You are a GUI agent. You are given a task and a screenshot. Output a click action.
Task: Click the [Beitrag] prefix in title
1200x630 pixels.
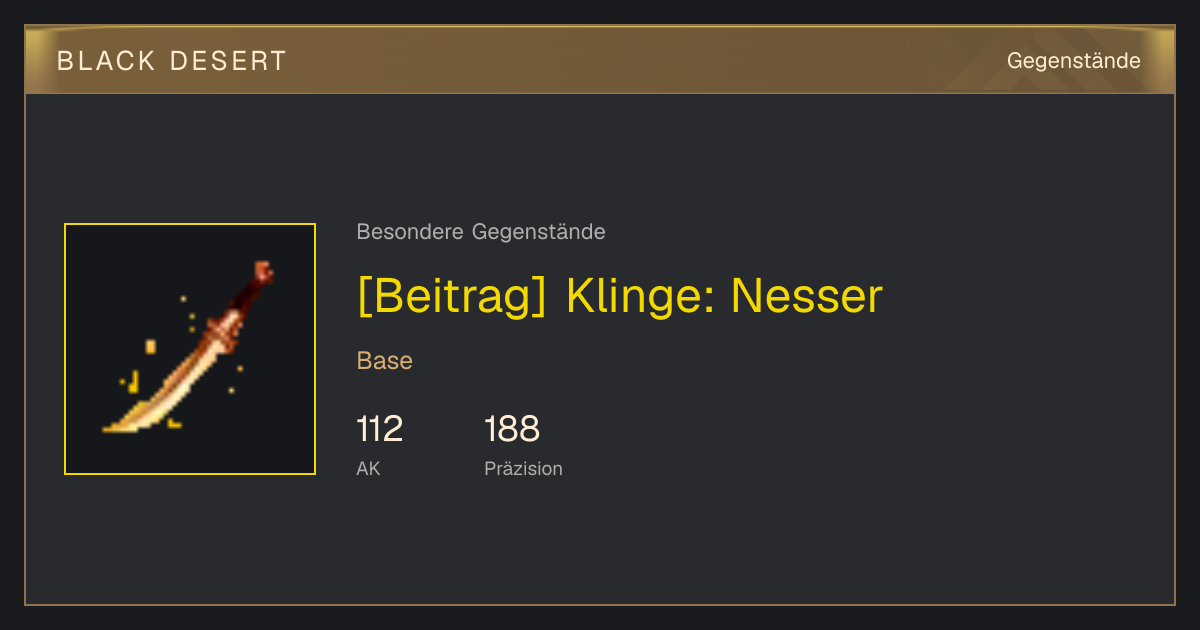pos(452,296)
